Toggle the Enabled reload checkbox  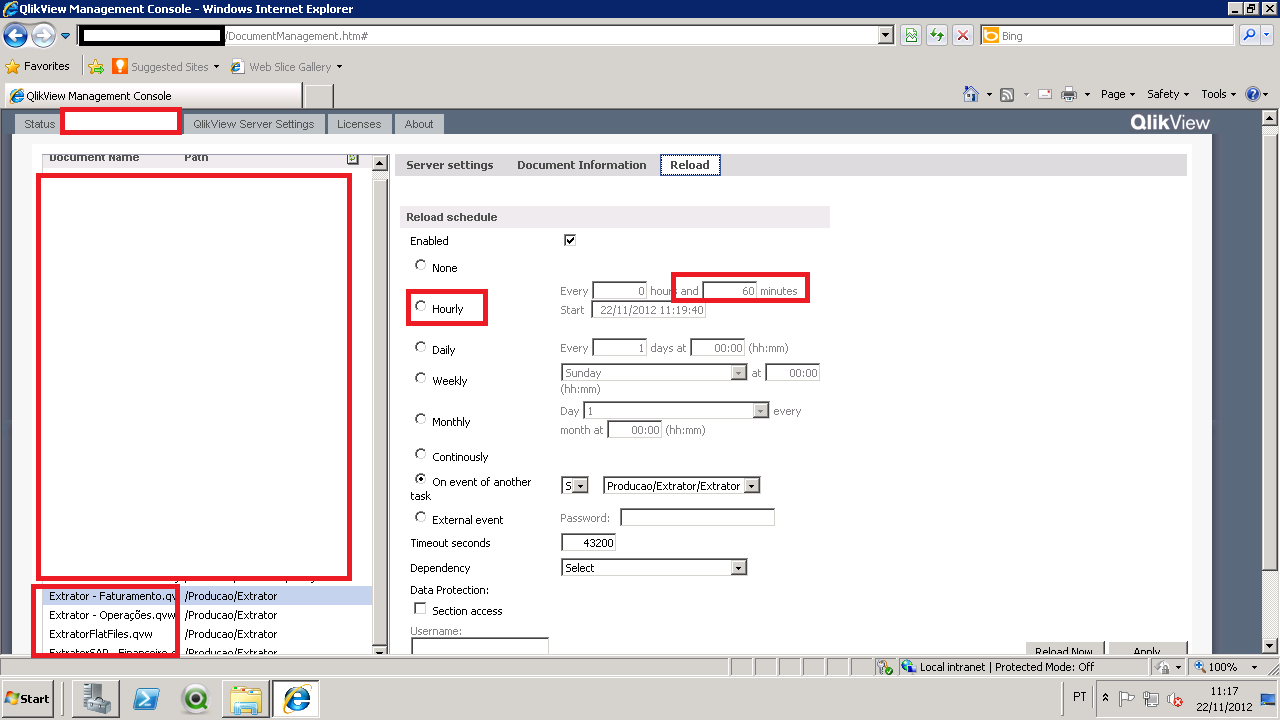[570, 240]
